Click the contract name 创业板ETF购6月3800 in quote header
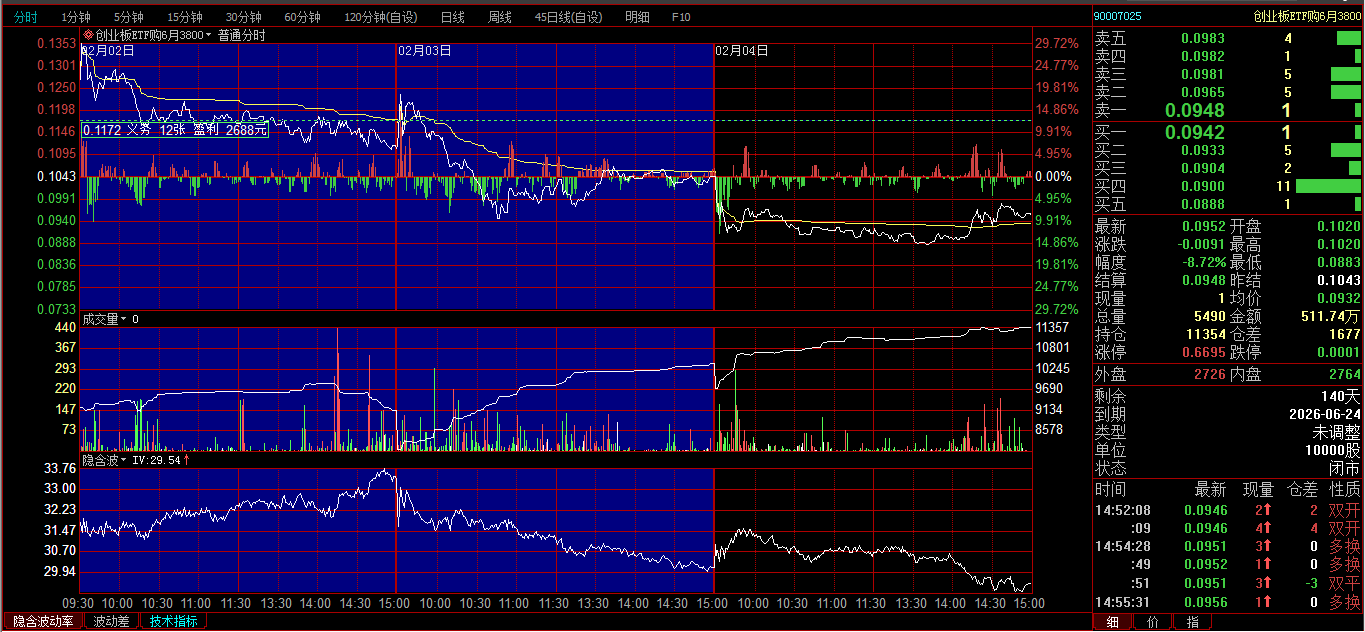 click(x=1307, y=16)
